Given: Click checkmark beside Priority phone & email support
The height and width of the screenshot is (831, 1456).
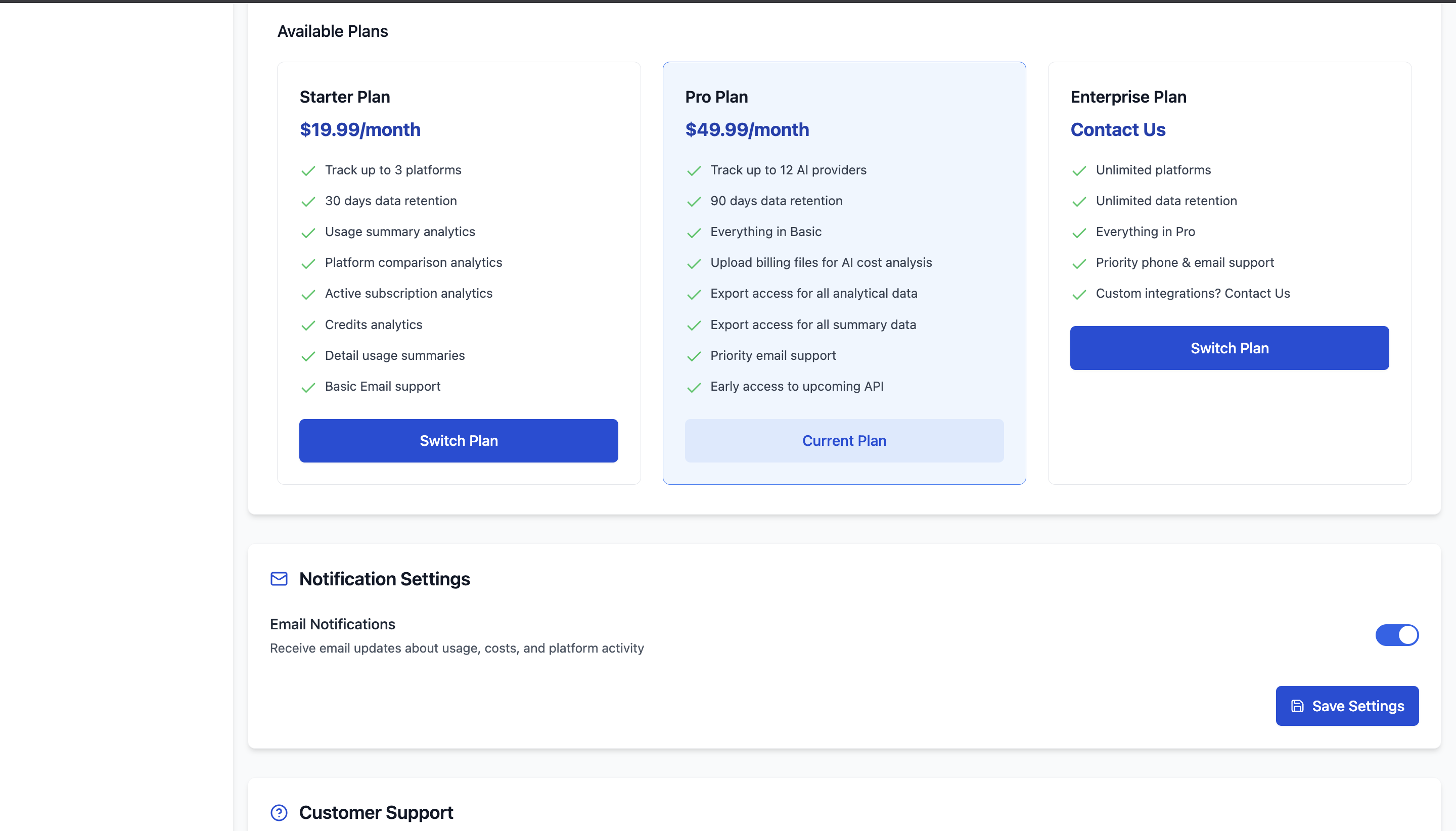Looking at the screenshot, I should (1079, 264).
